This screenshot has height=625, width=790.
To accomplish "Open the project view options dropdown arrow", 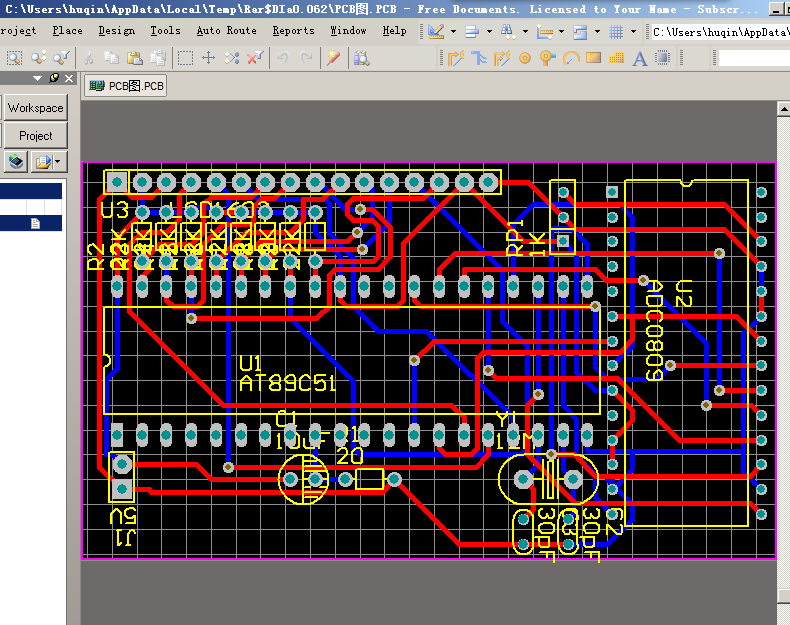I will click(x=58, y=162).
